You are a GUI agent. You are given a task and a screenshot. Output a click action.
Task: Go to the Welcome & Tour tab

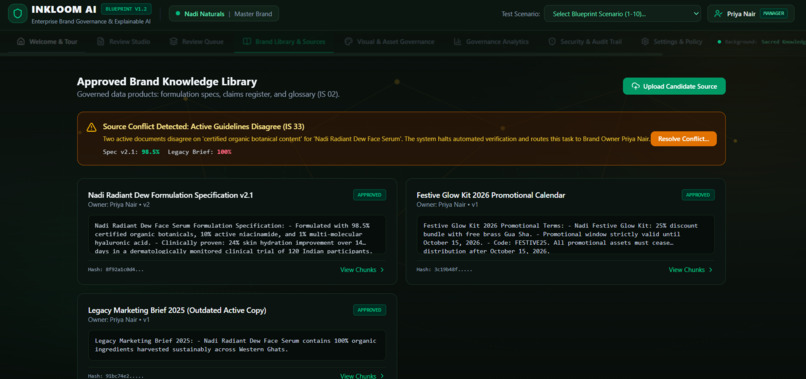(x=47, y=42)
